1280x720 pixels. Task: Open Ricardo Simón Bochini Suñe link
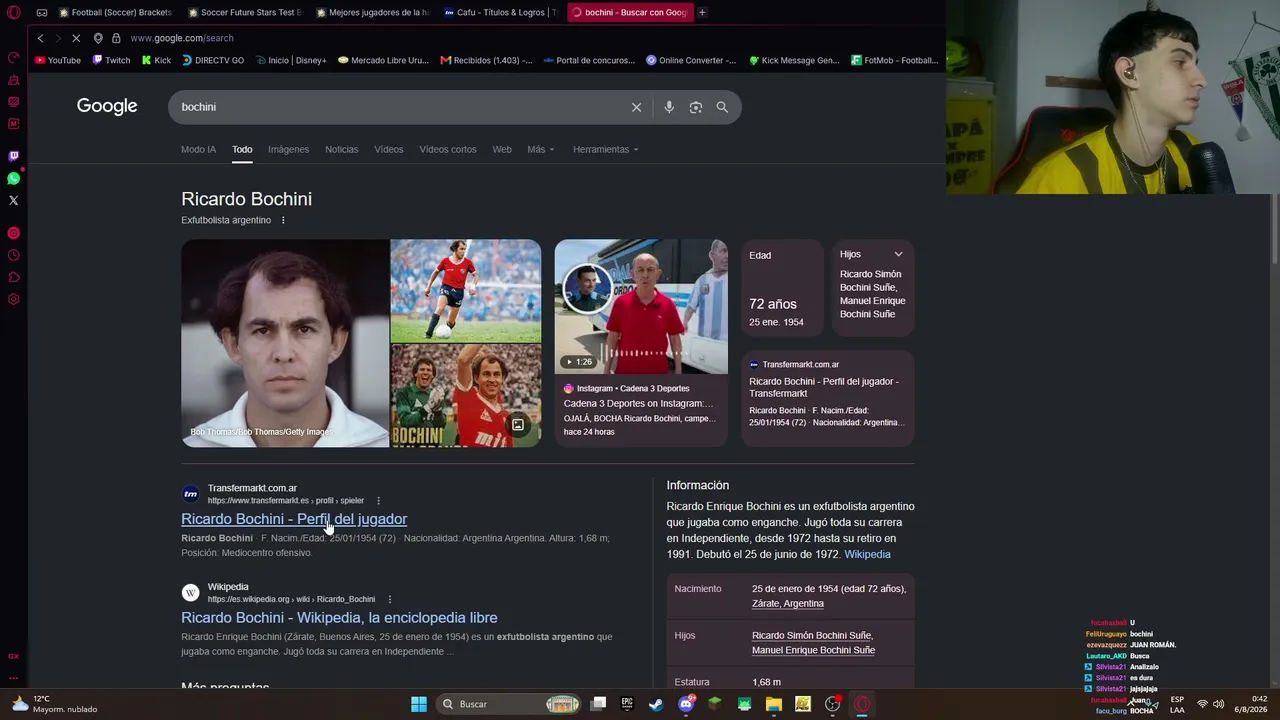click(x=812, y=636)
